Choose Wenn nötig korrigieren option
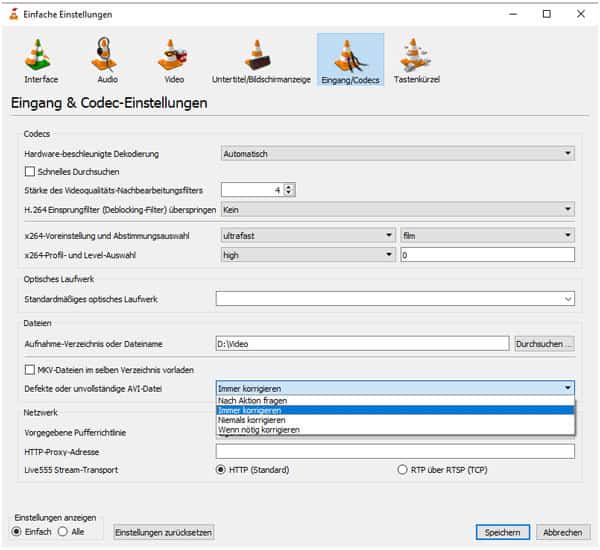This screenshot has width=600, height=550. (x=395, y=429)
